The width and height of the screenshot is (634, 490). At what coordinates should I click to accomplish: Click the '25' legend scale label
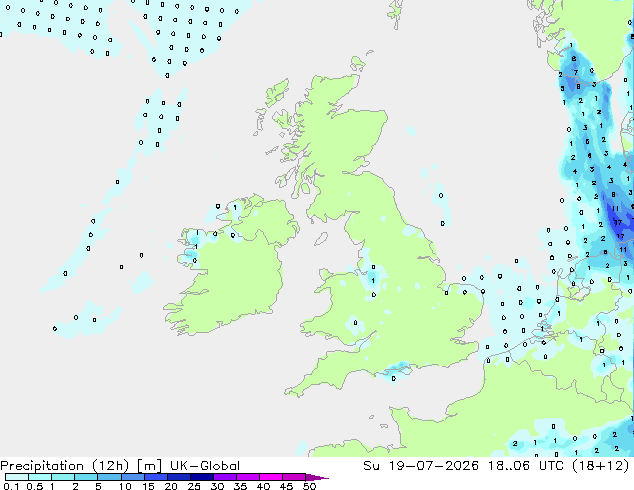[x=194, y=486]
